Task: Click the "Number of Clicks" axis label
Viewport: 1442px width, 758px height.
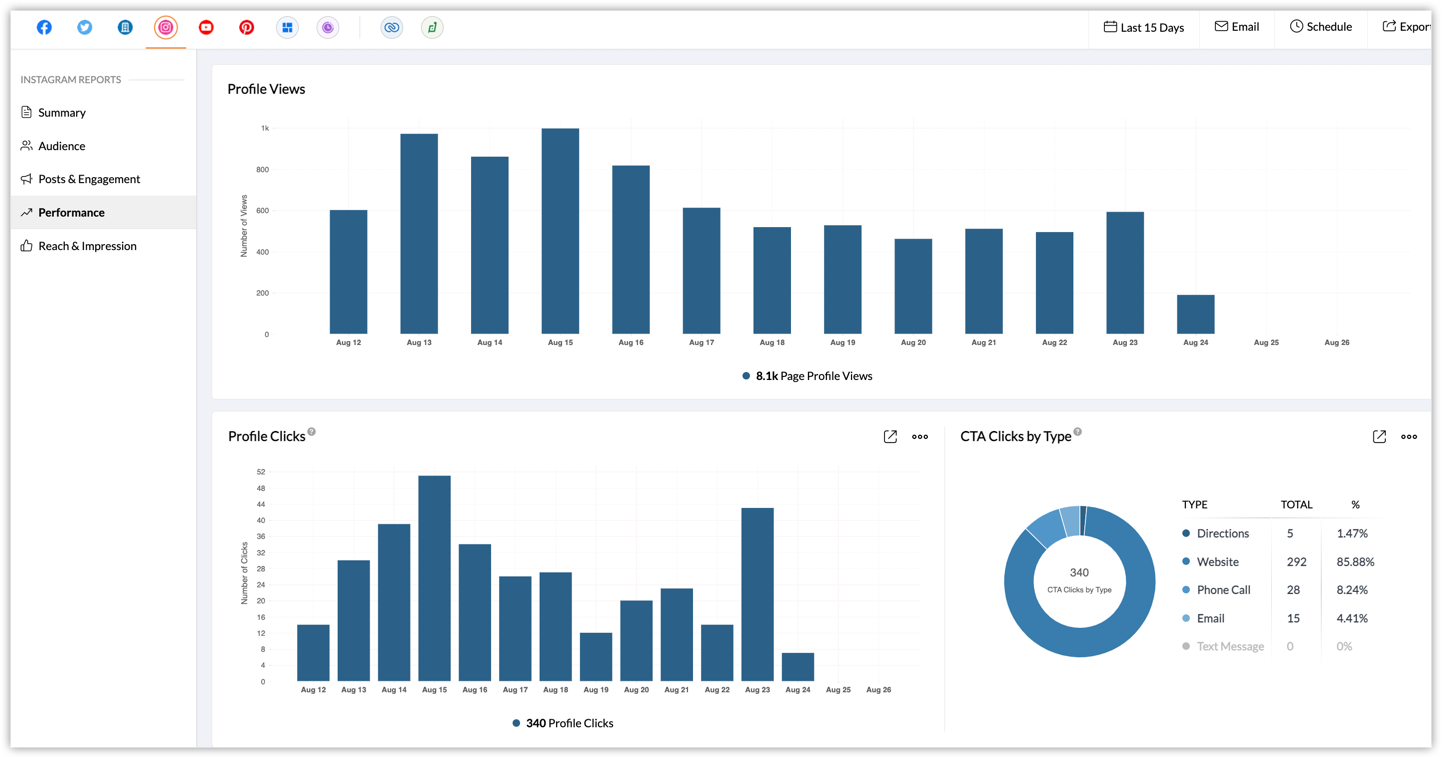Action: [244, 573]
